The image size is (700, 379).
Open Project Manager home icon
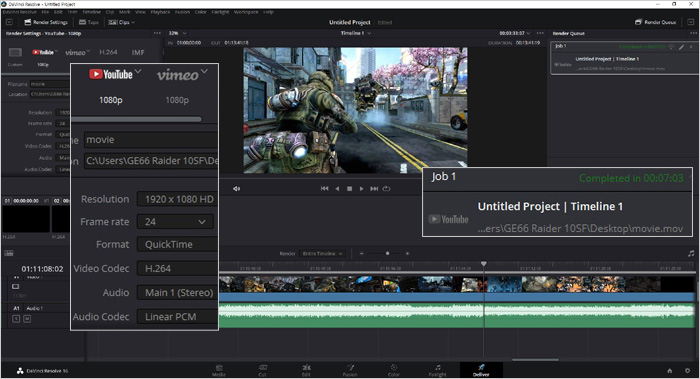click(670, 371)
